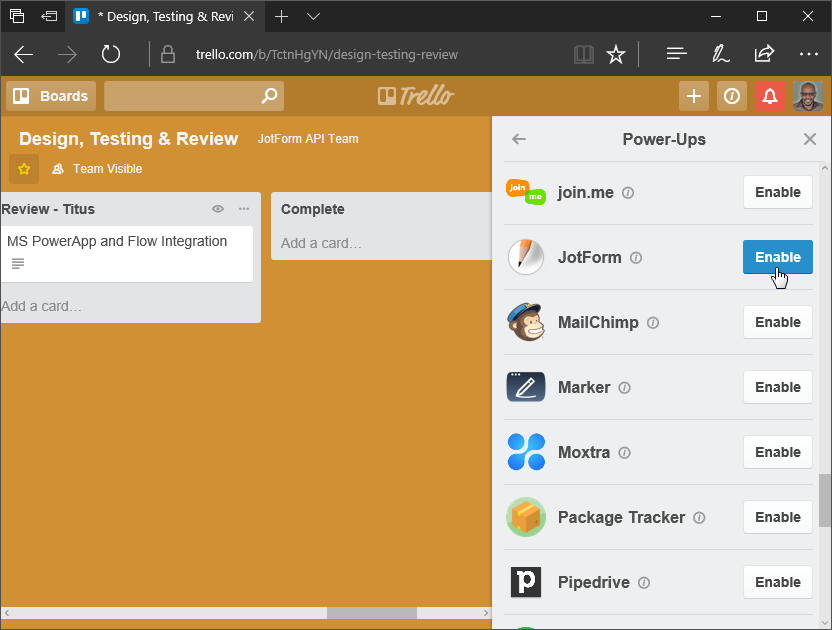The width and height of the screenshot is (832, 630).
Task: Click the Pipedrive logo
Action: click(x=526, y=582)
